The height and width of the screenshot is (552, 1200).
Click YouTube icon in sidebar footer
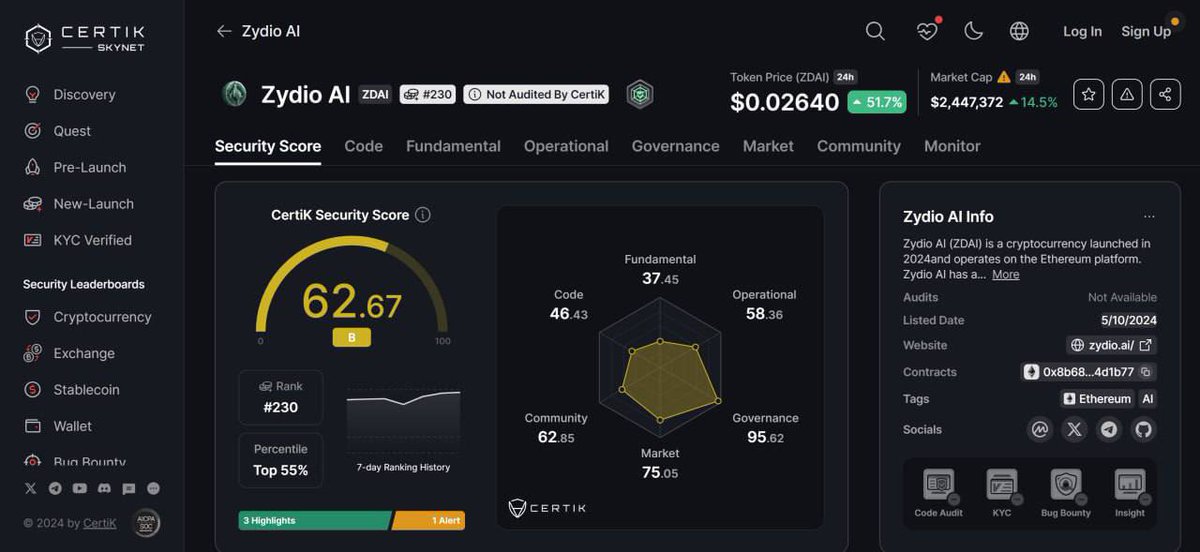pyautogui.click(x=79, y=489)
